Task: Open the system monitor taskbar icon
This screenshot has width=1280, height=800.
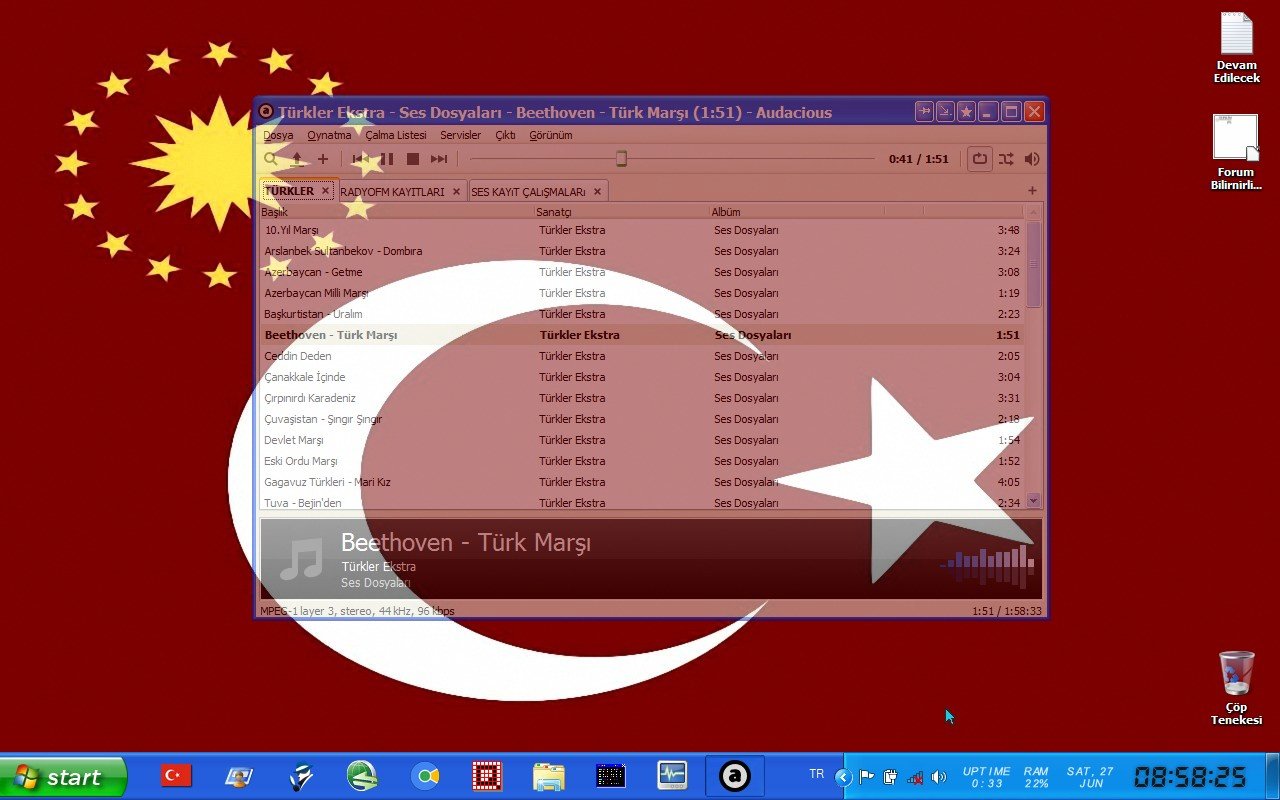Action: pos(672,775)
